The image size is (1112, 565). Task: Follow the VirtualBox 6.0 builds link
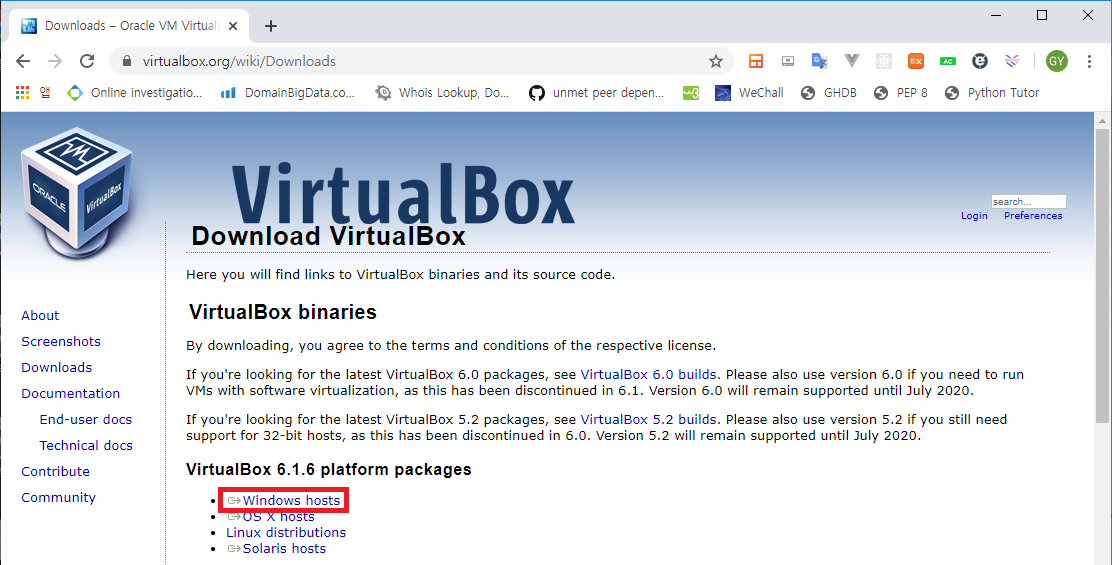[648, 374]
